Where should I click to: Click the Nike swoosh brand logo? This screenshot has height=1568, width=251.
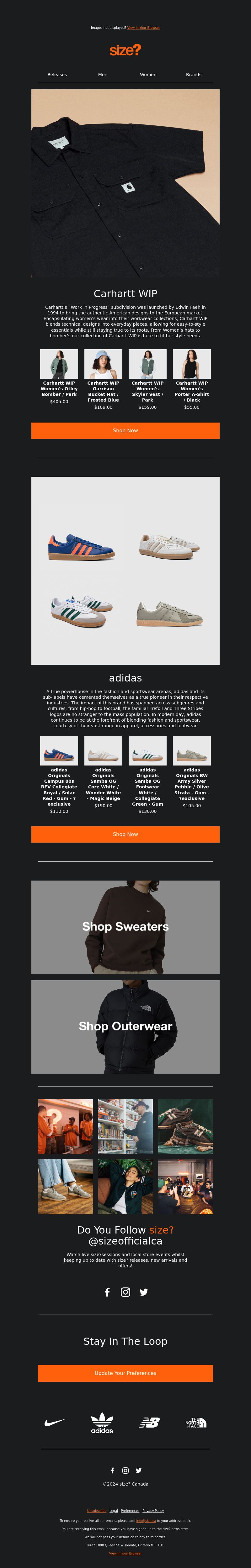click(x=55, y=1423)
